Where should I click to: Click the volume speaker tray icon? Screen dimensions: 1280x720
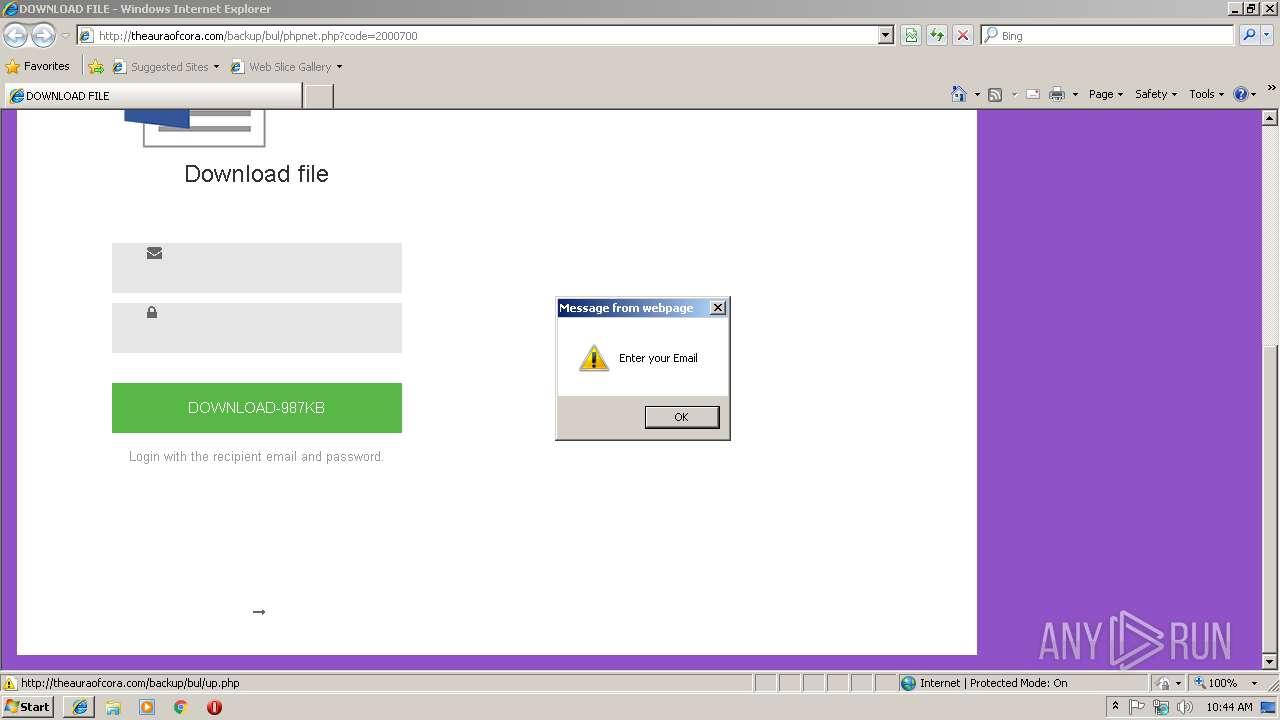pos(1185,707)
